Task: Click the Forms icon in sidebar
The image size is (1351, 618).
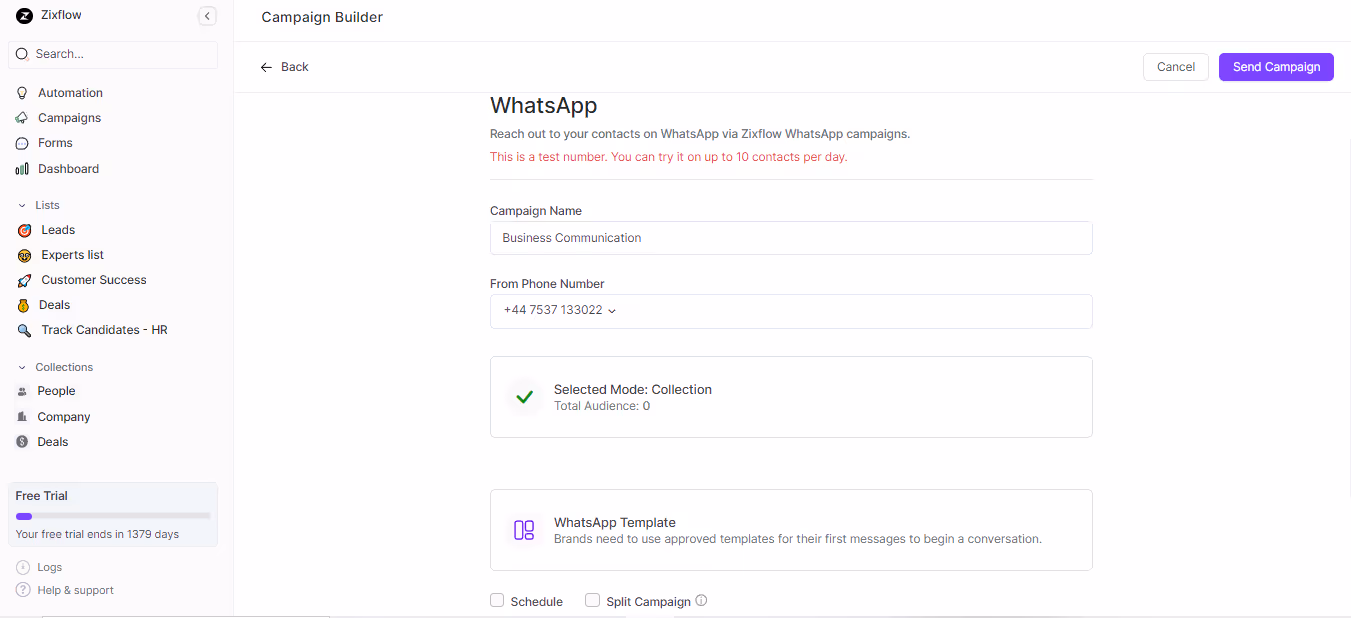Action: click(22, 143)
